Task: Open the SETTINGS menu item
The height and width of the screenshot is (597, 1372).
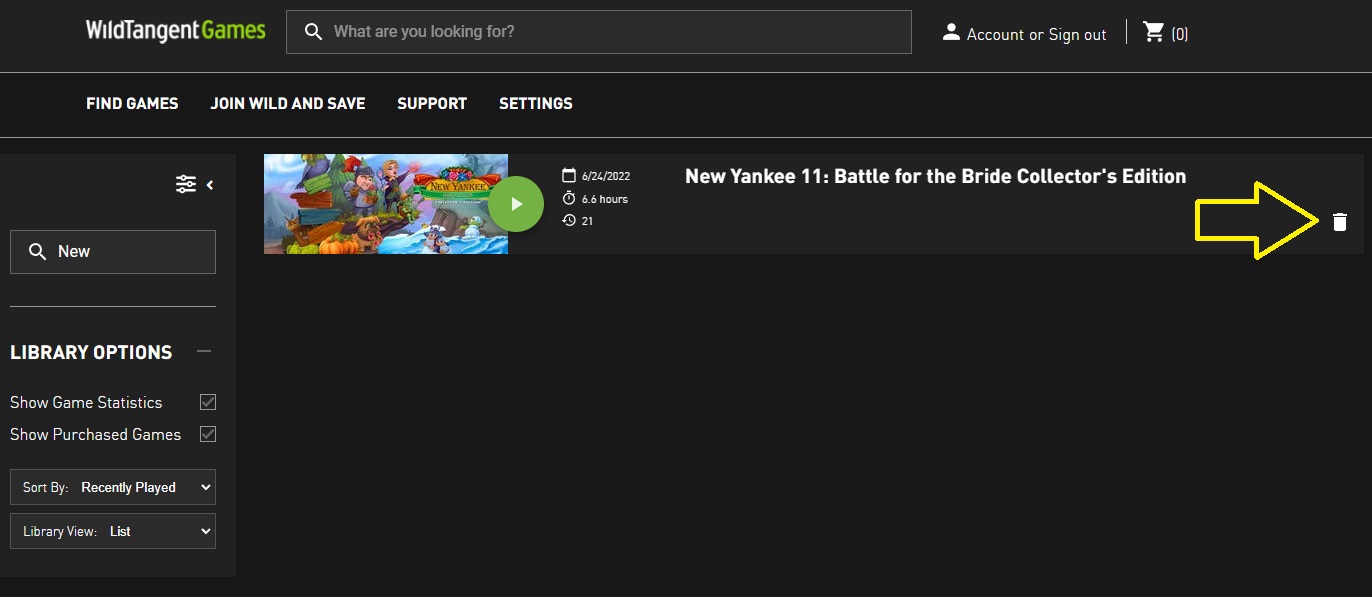Action: [x=536, y=103]
